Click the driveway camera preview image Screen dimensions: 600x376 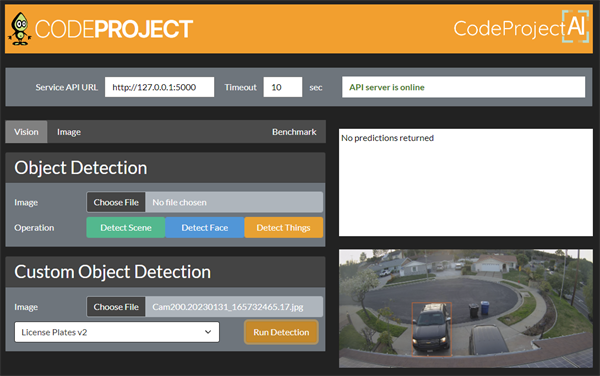click(466, 309)
